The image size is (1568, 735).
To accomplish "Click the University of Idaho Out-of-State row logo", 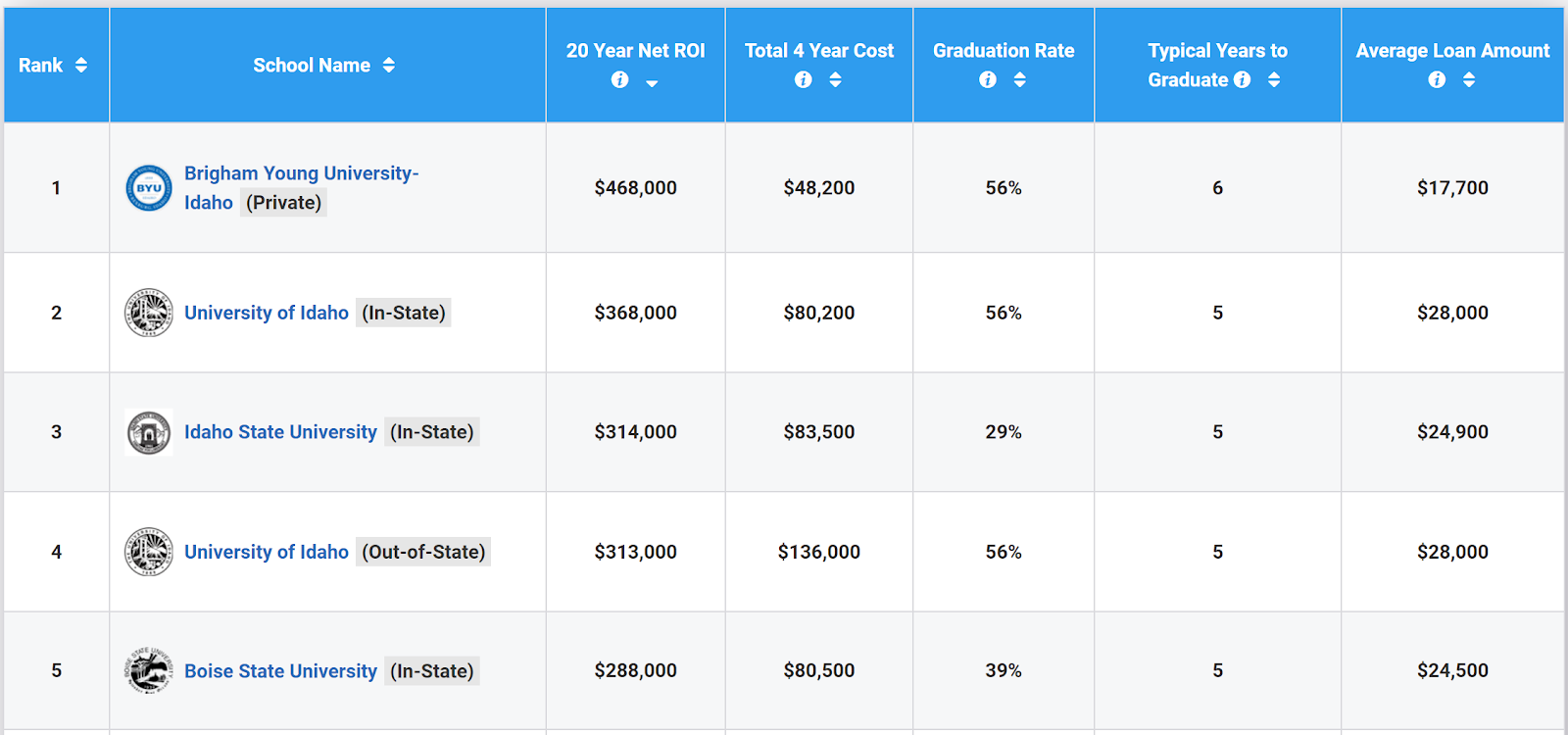I will point(149,552).
